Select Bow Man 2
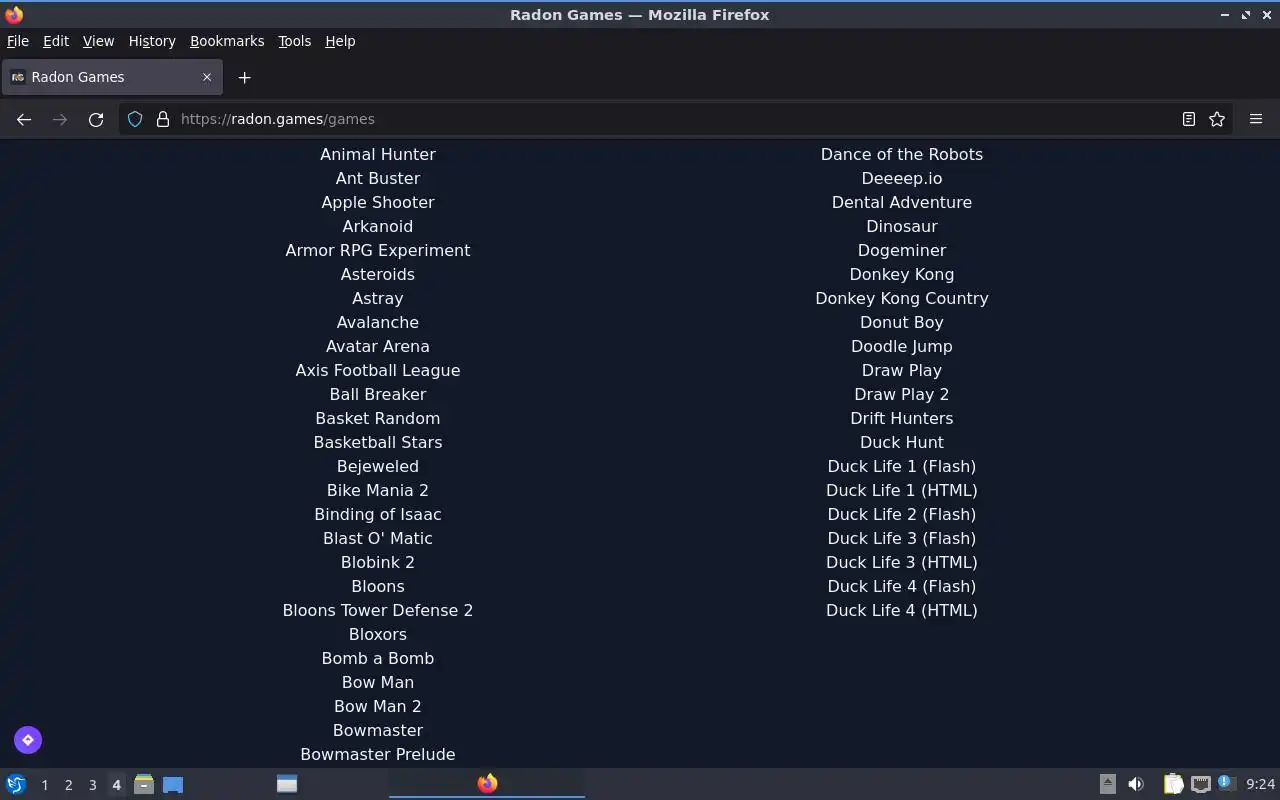This screenshot has height=800, width=1280. 378,706
